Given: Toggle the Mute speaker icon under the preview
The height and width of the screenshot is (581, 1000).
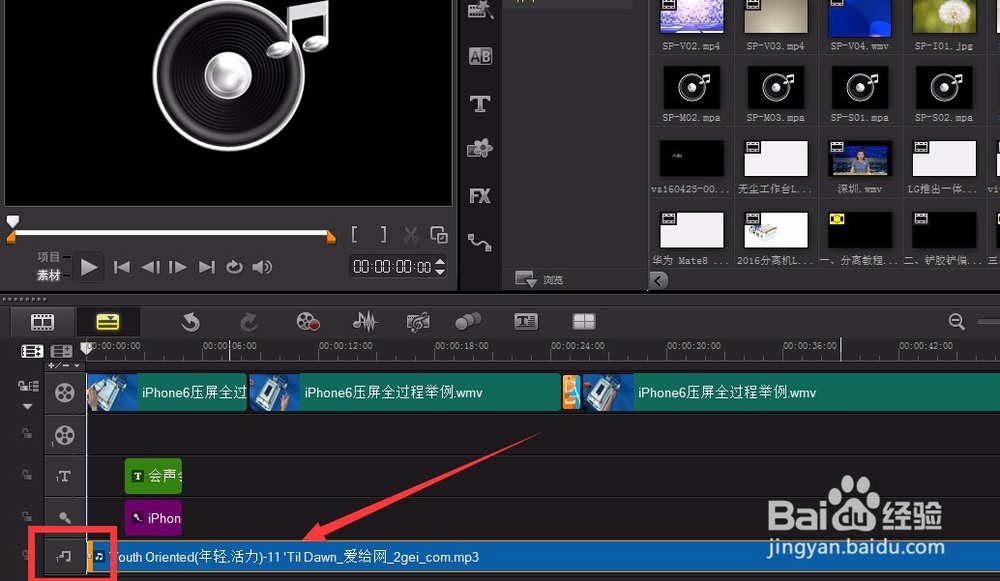Looking at the screenshot, I should 262,267.
